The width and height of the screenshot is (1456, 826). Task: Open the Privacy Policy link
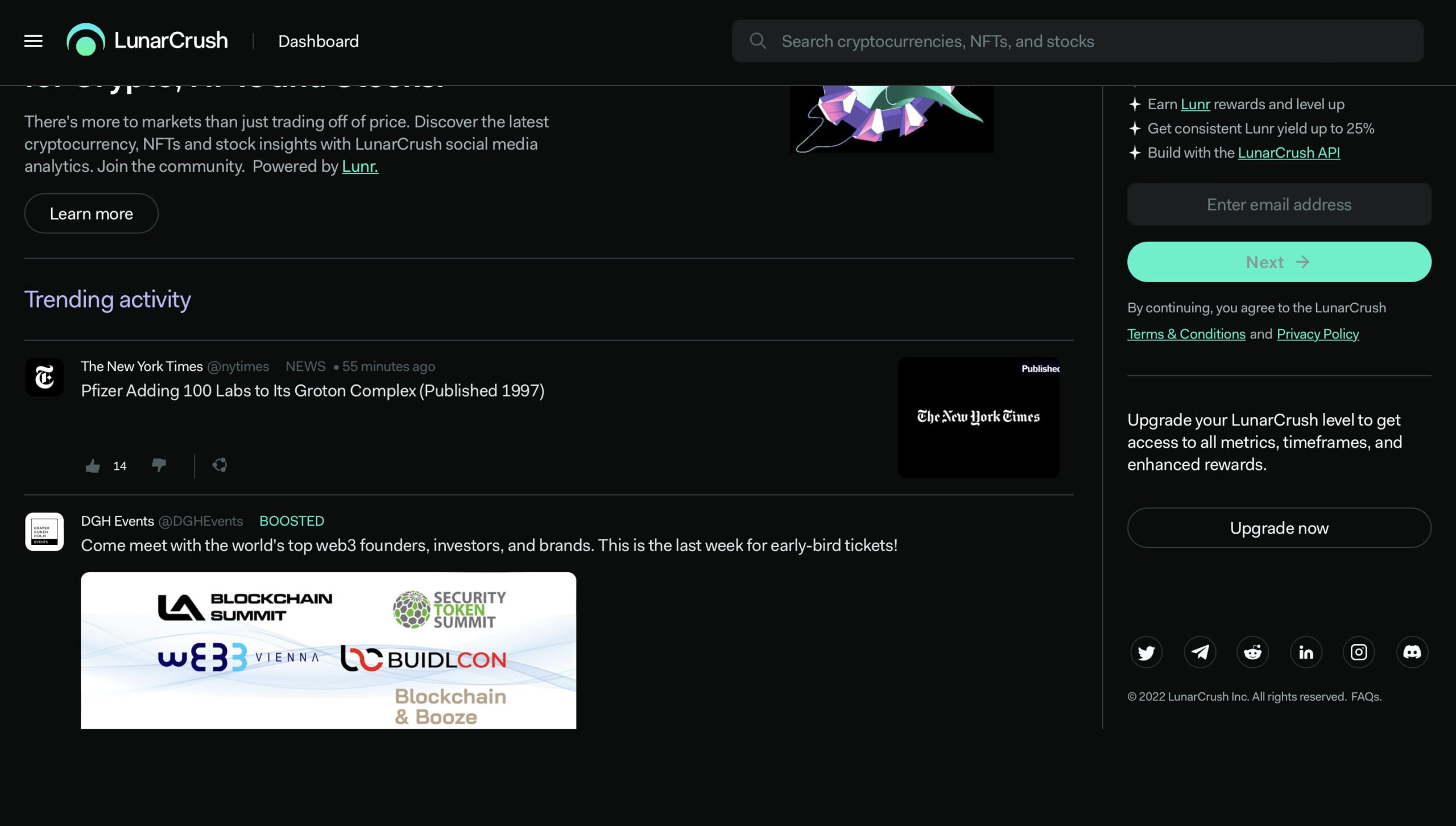(1318, 334)
